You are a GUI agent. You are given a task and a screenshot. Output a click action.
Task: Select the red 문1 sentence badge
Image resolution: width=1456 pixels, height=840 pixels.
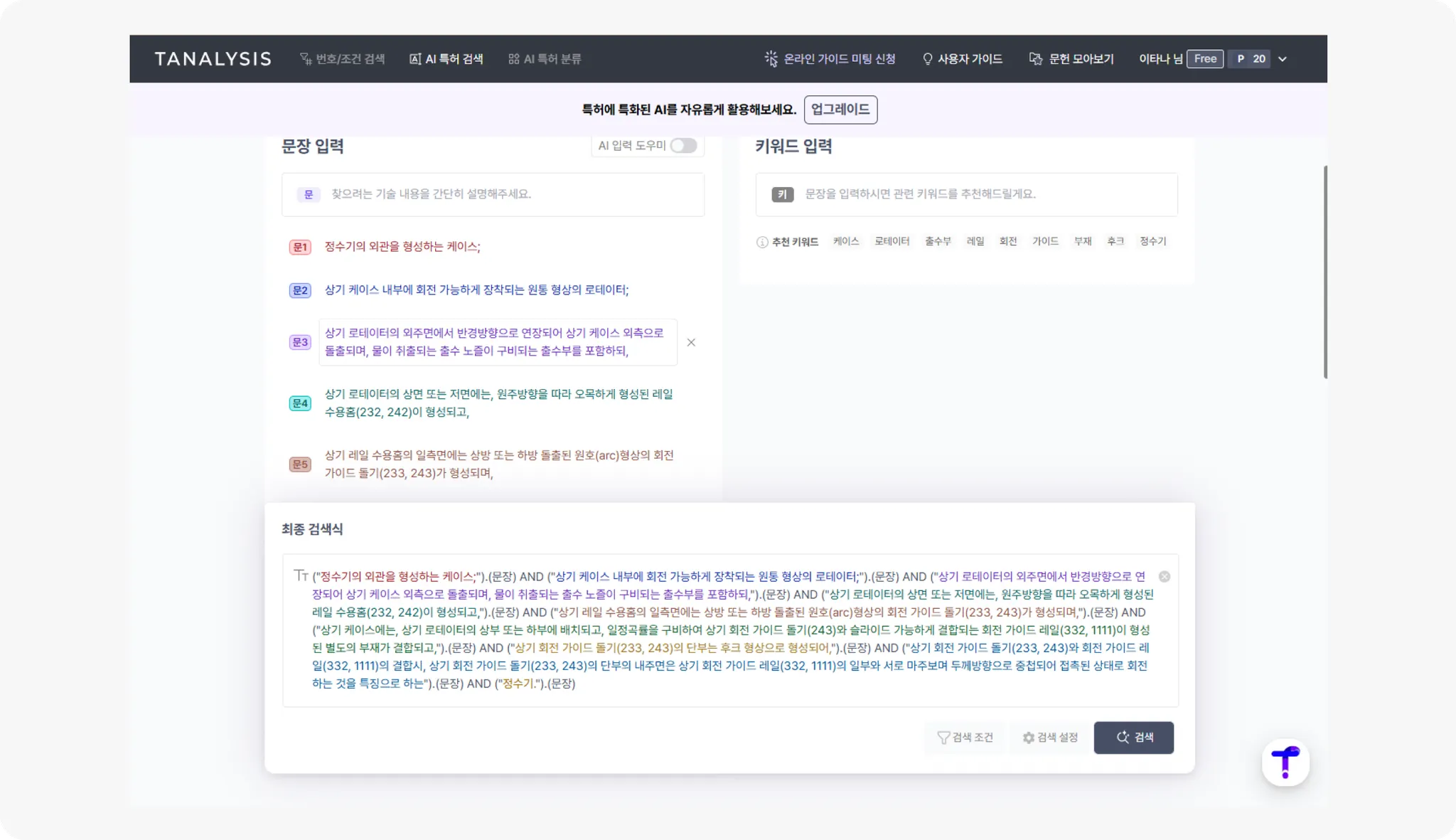click(x=300, y=247)
